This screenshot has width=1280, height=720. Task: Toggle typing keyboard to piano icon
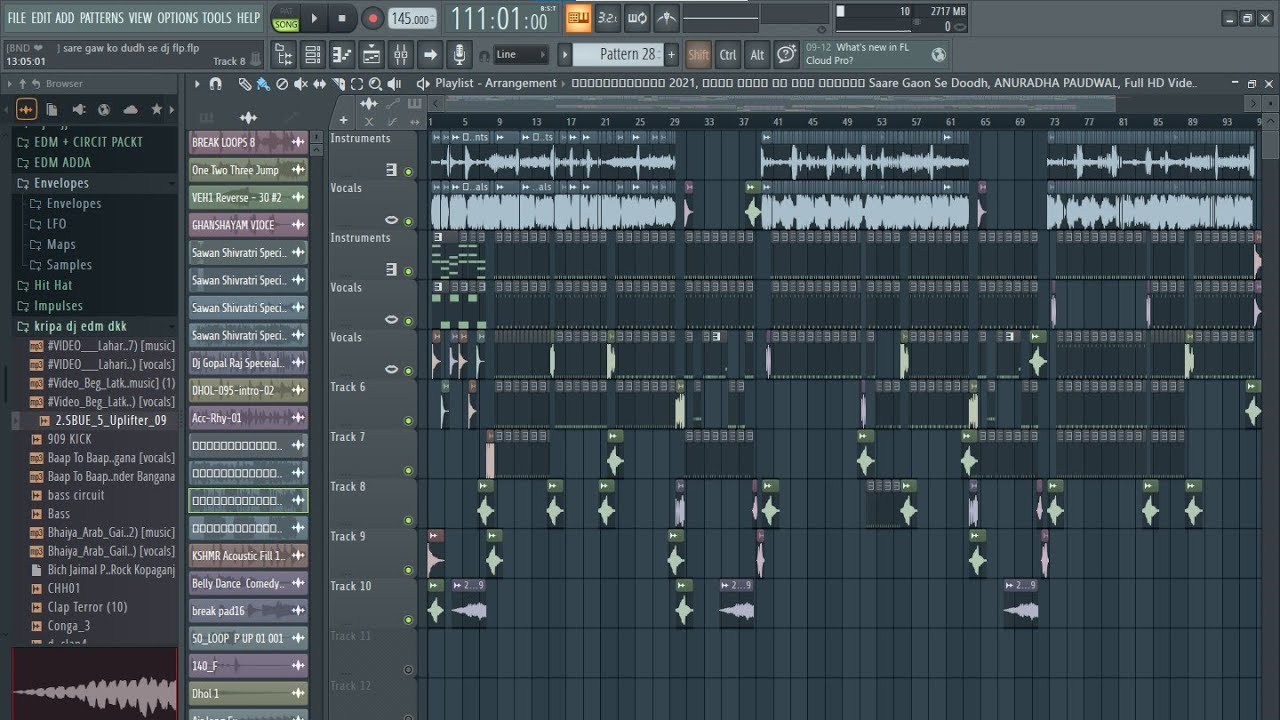(578, 17)
